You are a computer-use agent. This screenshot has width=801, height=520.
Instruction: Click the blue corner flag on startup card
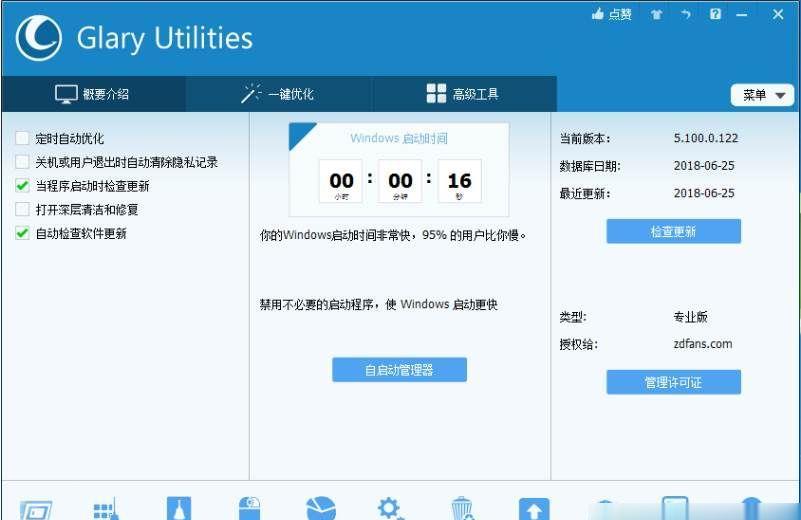299,133
